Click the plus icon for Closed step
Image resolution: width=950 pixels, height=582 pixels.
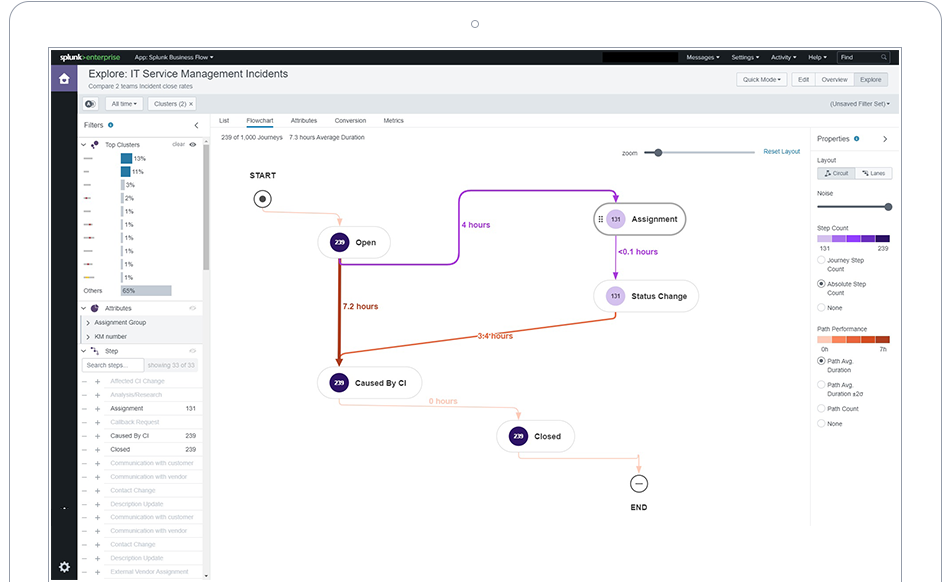(x=98, y=450)
